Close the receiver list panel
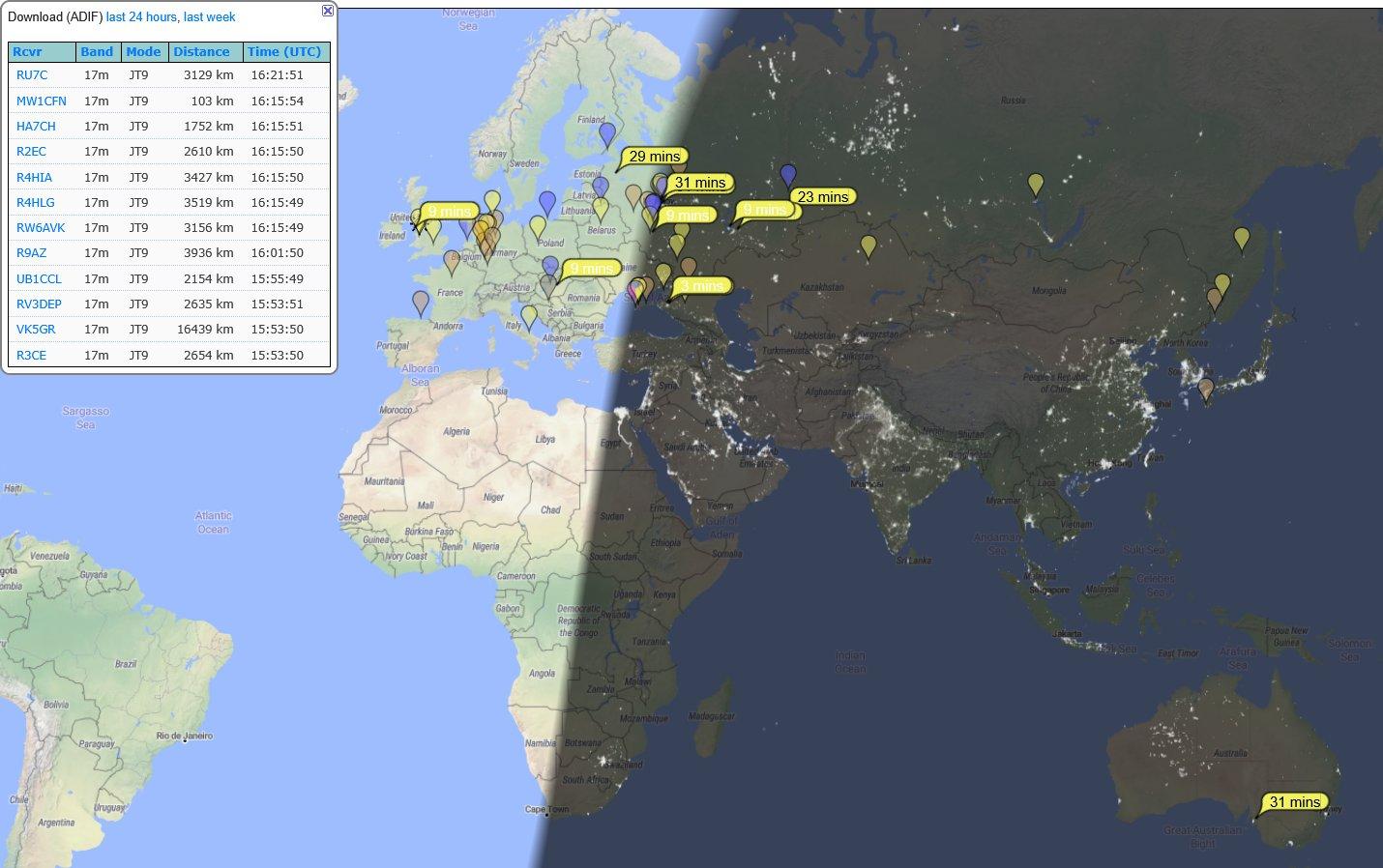The height and width of the screenshot is (868, 1383). (x=328, y=11)
